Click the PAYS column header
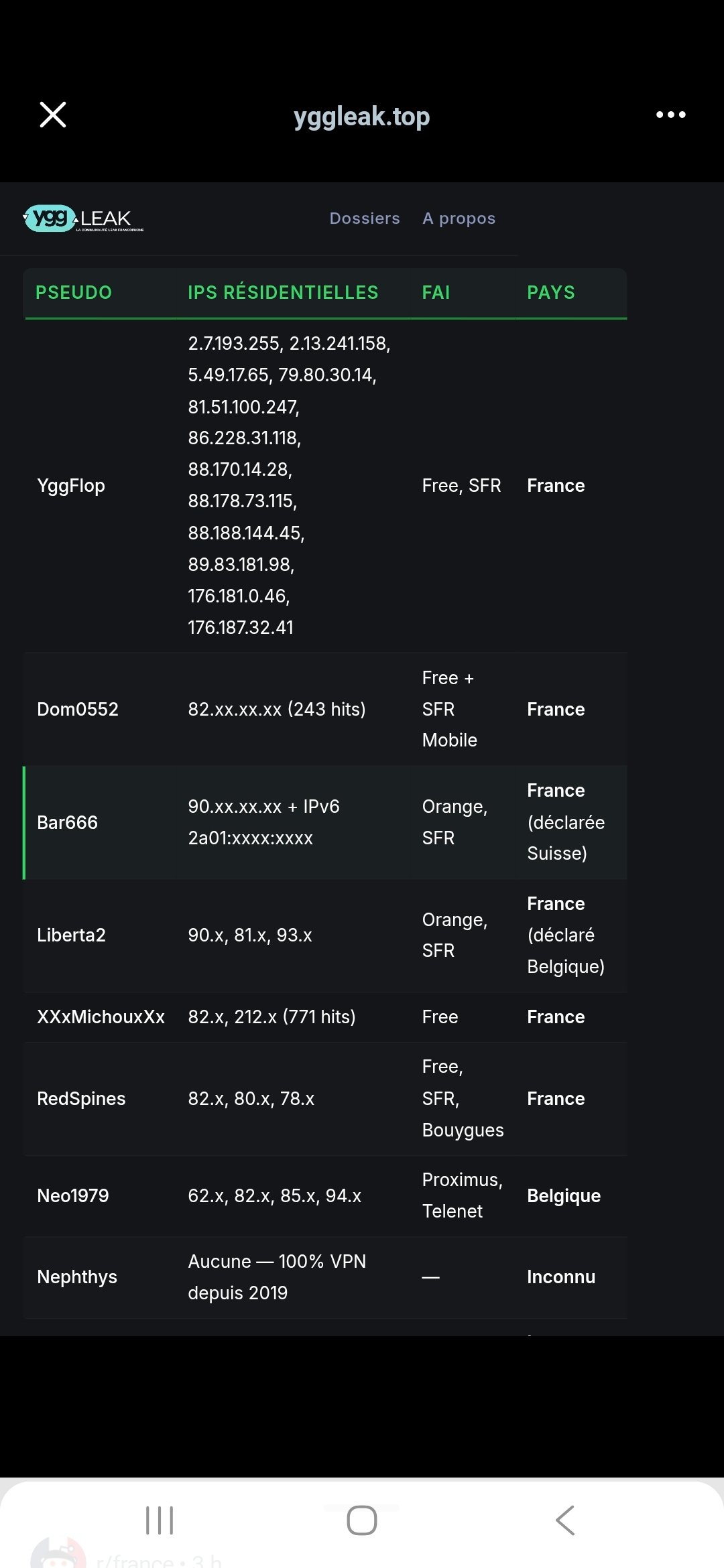This screenshot has width=724, height=1568. point(551,293)
